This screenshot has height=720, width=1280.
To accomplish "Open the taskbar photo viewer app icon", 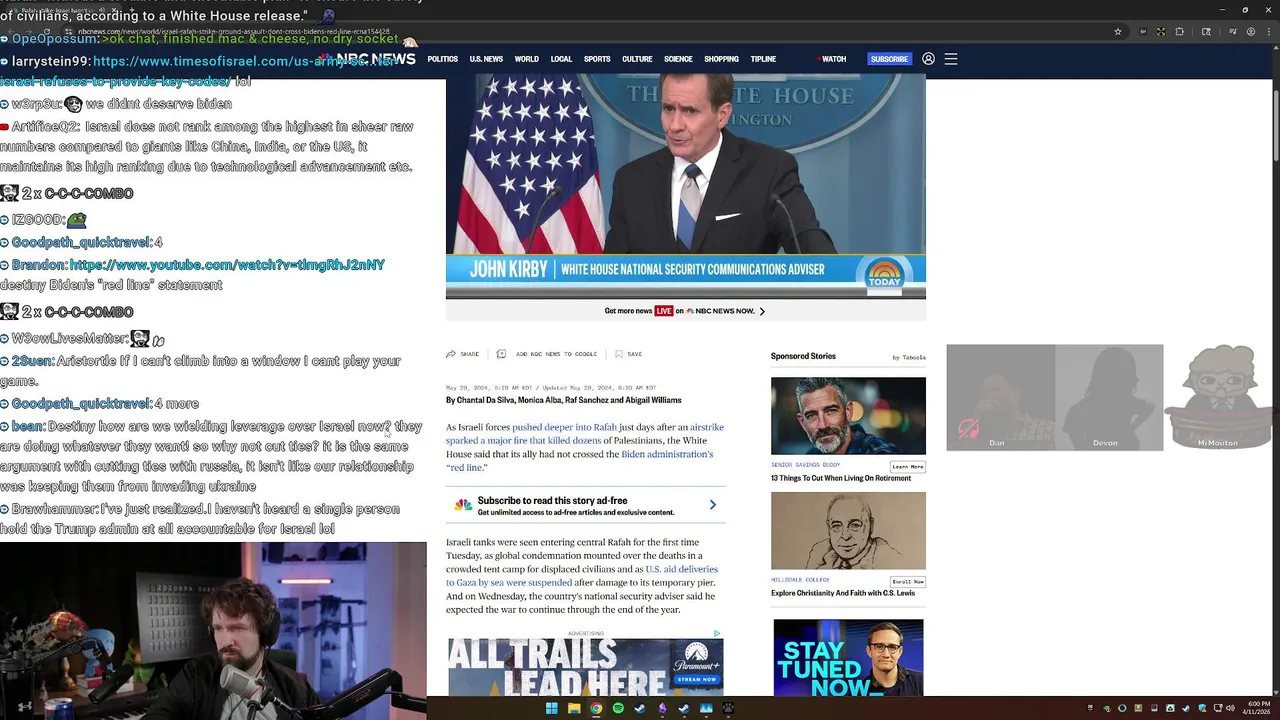I will [x=706, y=709].
